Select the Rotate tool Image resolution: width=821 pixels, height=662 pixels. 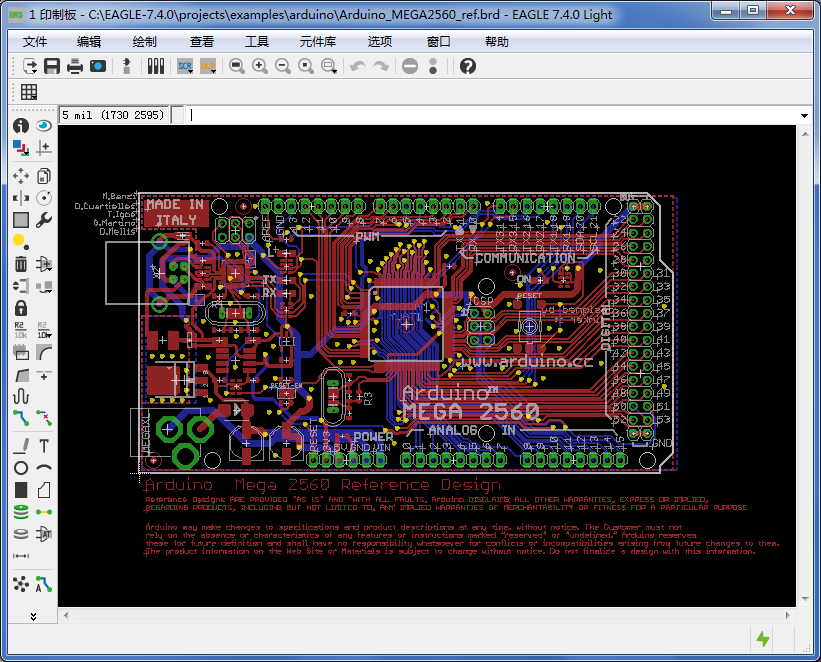pyautogui.click(x=44, y=198)
